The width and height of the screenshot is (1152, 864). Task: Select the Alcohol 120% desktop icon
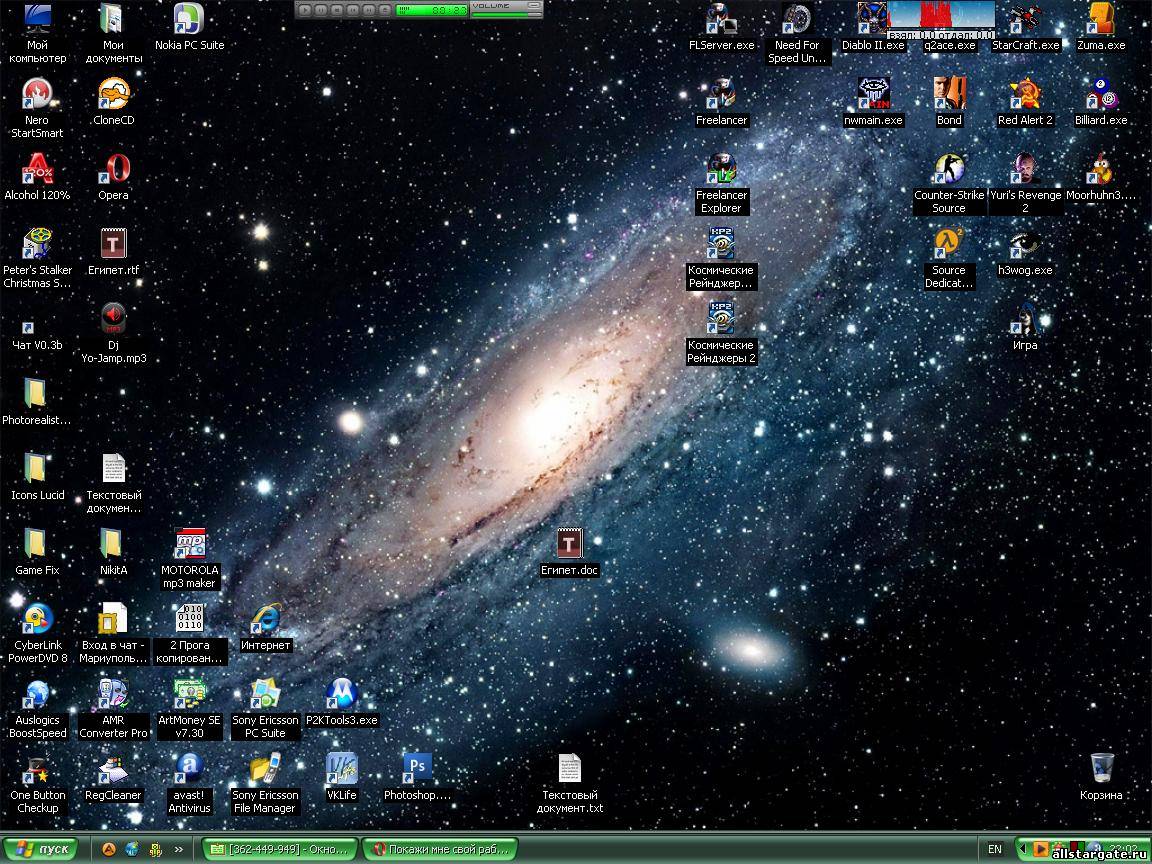coord(37,168)
